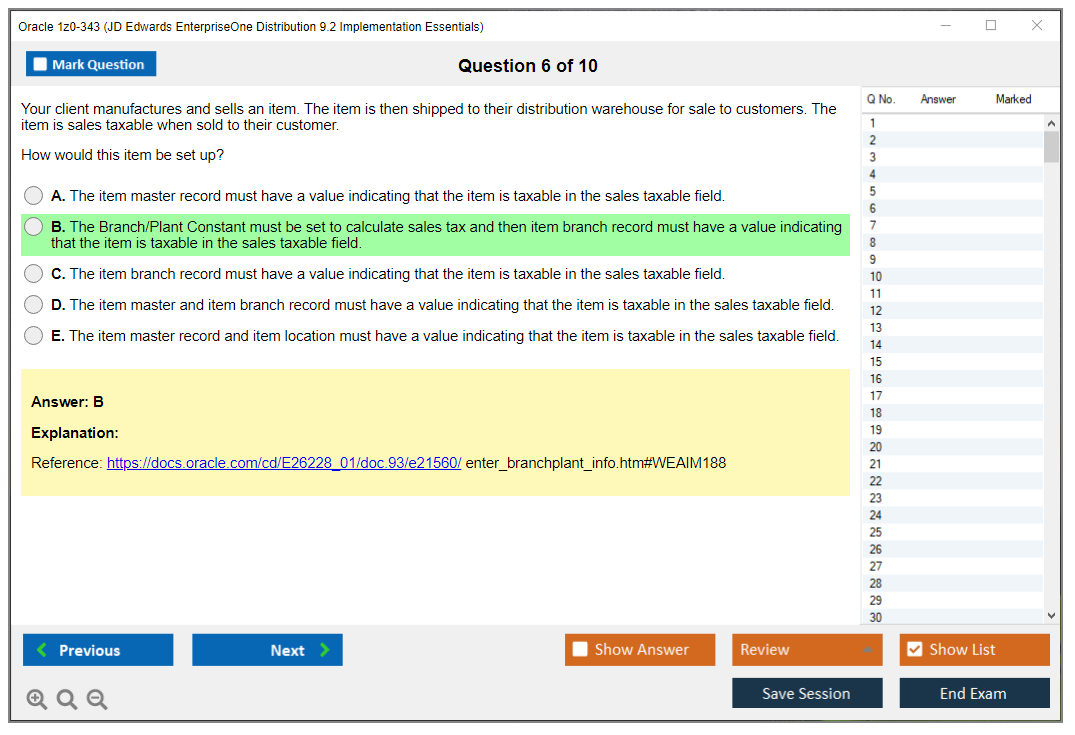Viewport: 1075px width, 735px height.
Task: Toggle the Show Answer checkbox
Action: [581, 650]
